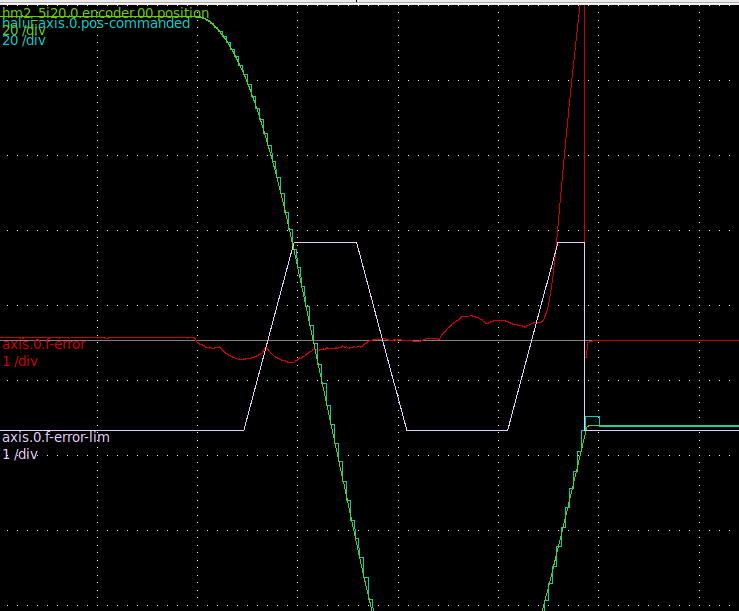This screenshot has height=611, width=739.
Task: Click the hm2_5i20.0.encoder.00.position trace label
Action: pyautogui.click(x=106, y=13)
